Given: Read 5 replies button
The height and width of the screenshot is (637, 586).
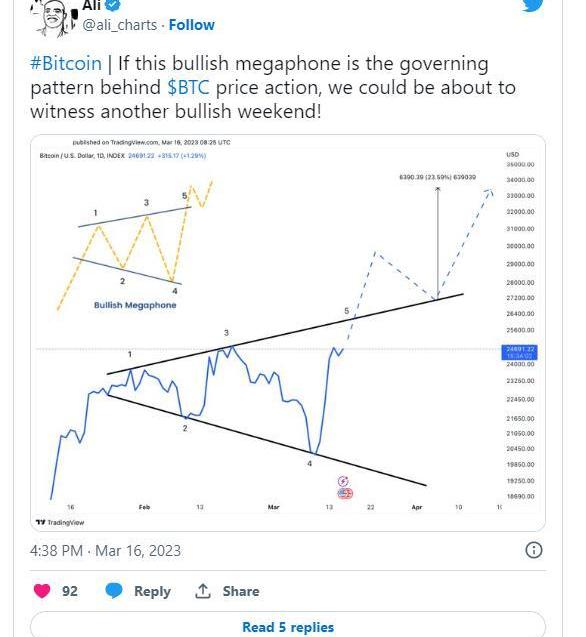Looking at the screenshot, I should (288, 627).
